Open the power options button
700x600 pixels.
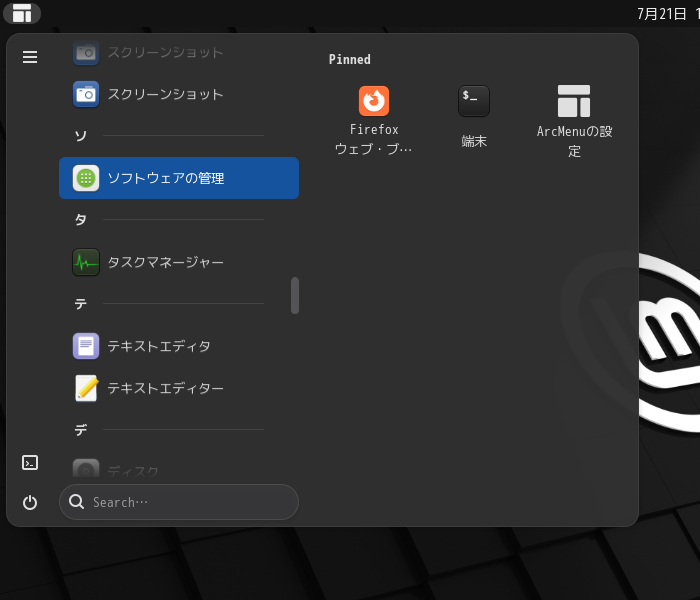coord(30,503)
